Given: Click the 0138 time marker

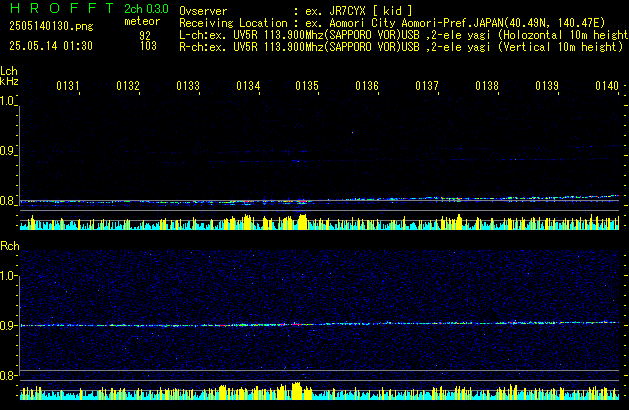Looking at the screenshot, I should [x=487, y=86].
